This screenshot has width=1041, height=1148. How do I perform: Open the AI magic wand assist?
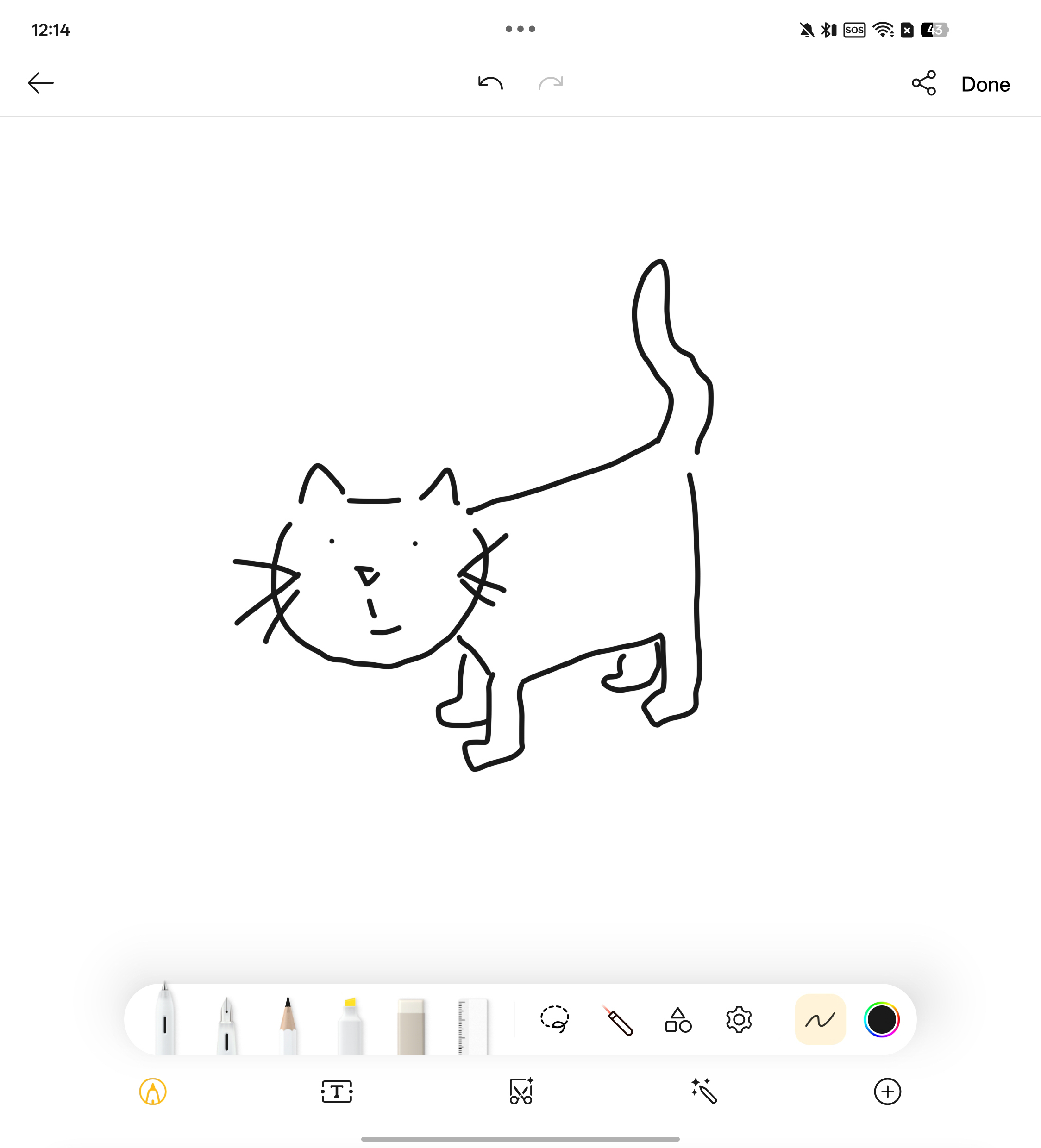click(x=704, y=1092)
